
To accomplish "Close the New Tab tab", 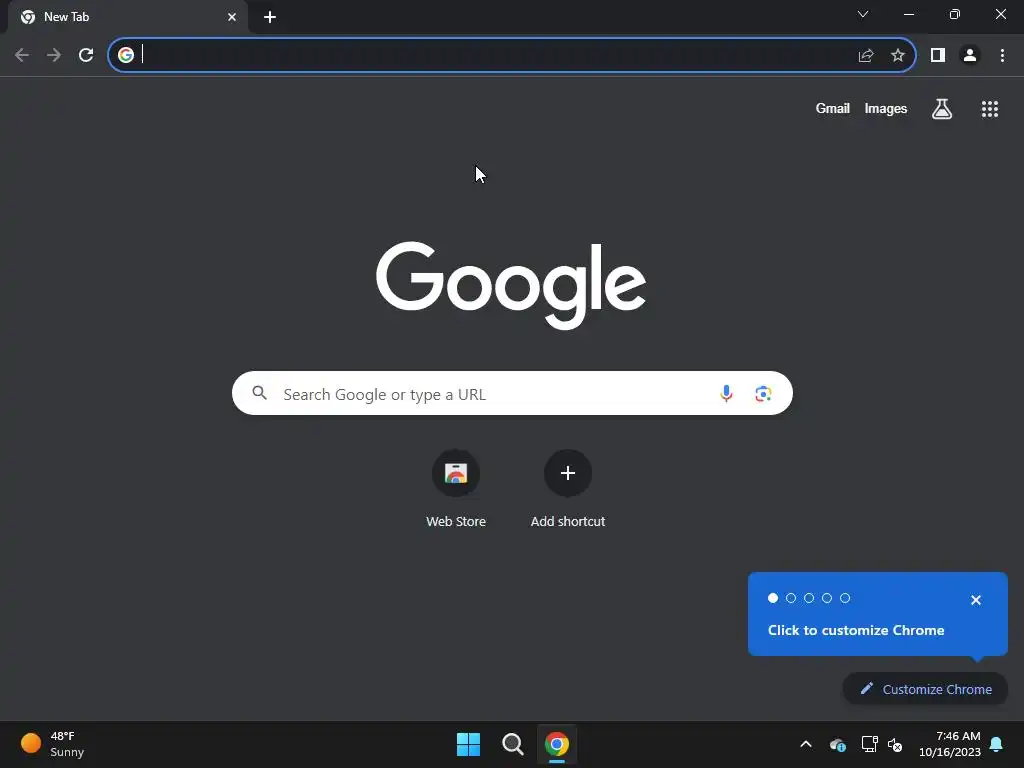I will point(232,17).
